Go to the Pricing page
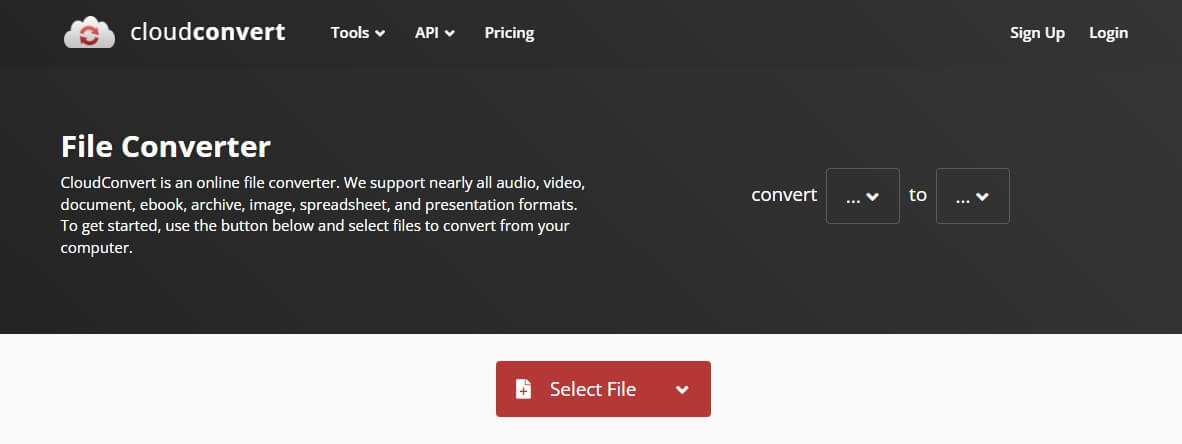The width and height of the screenshot is (1182, 444). click(x=509, y=33)
